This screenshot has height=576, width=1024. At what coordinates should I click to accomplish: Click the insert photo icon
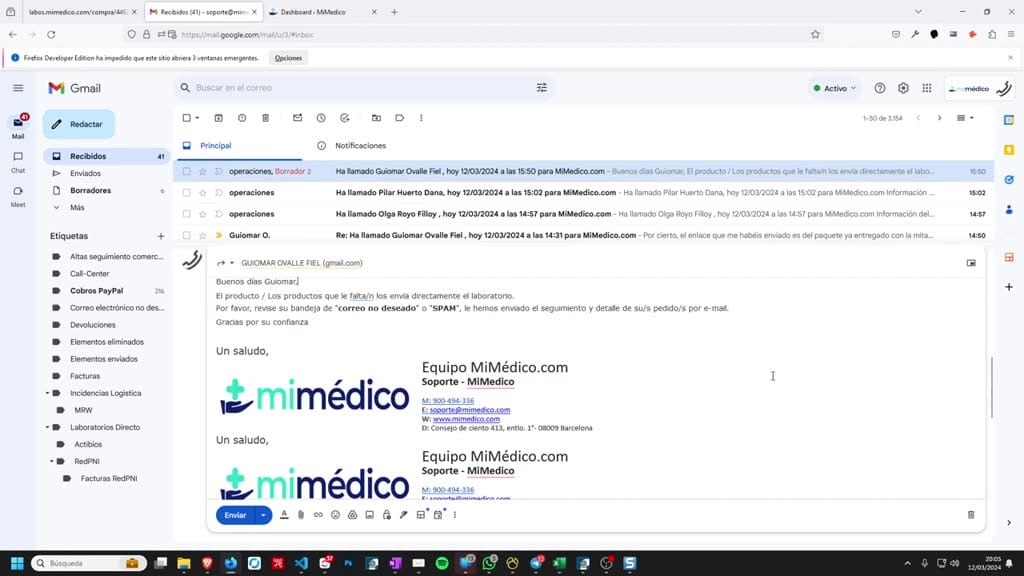pyautogui.click(x=370, y=515)
